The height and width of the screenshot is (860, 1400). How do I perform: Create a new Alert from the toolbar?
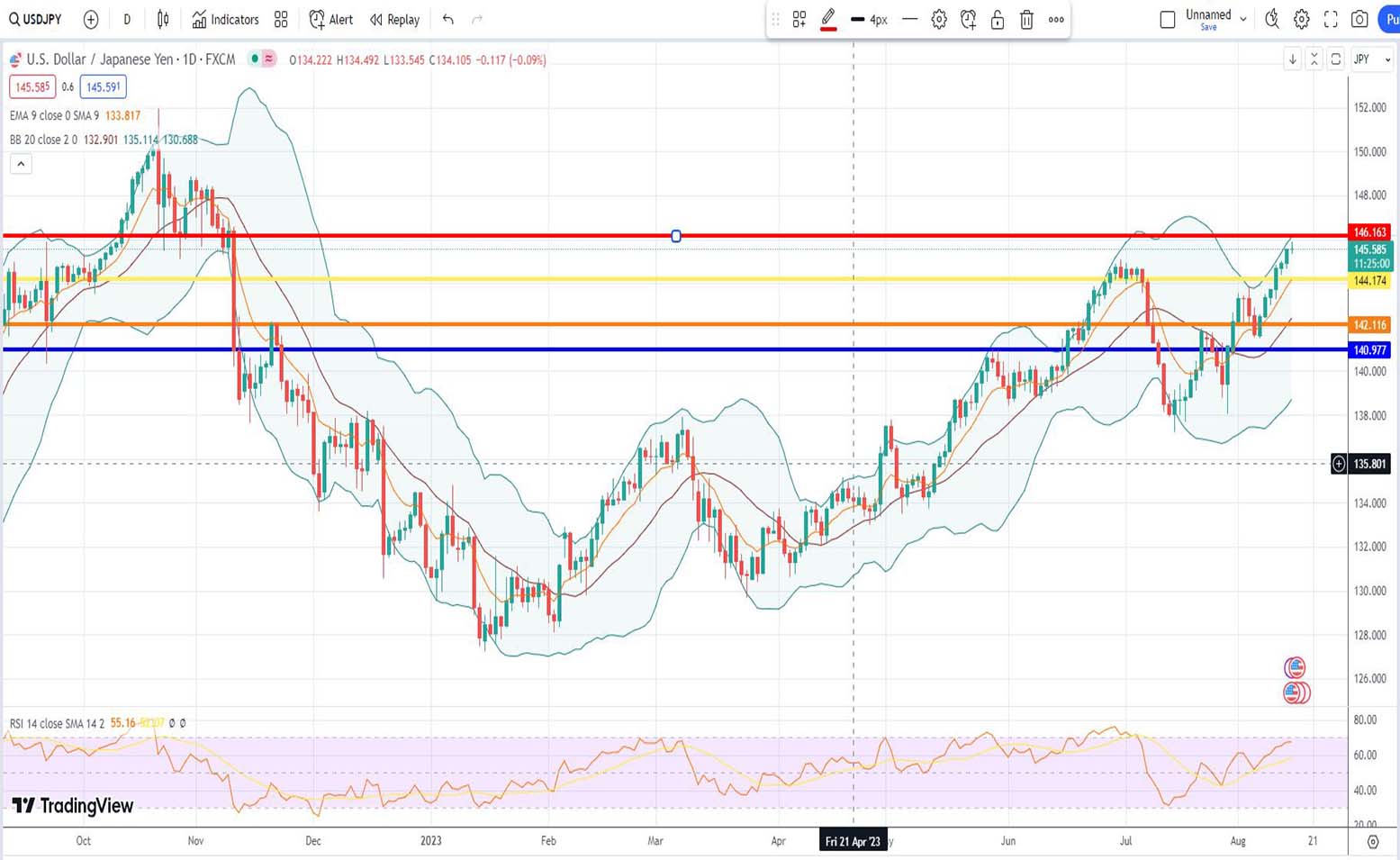pyautogui.click(x=330, y=19)
